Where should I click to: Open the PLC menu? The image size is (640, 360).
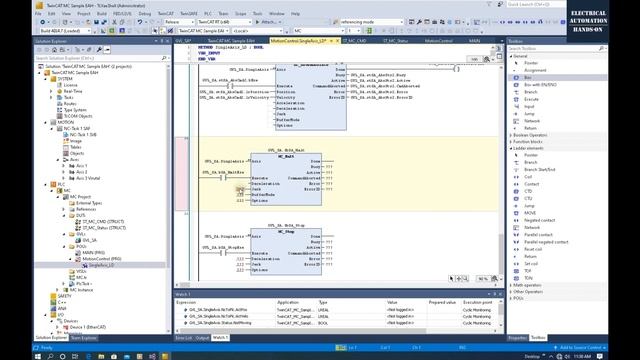pyautogui.click(x=208, y=13)
